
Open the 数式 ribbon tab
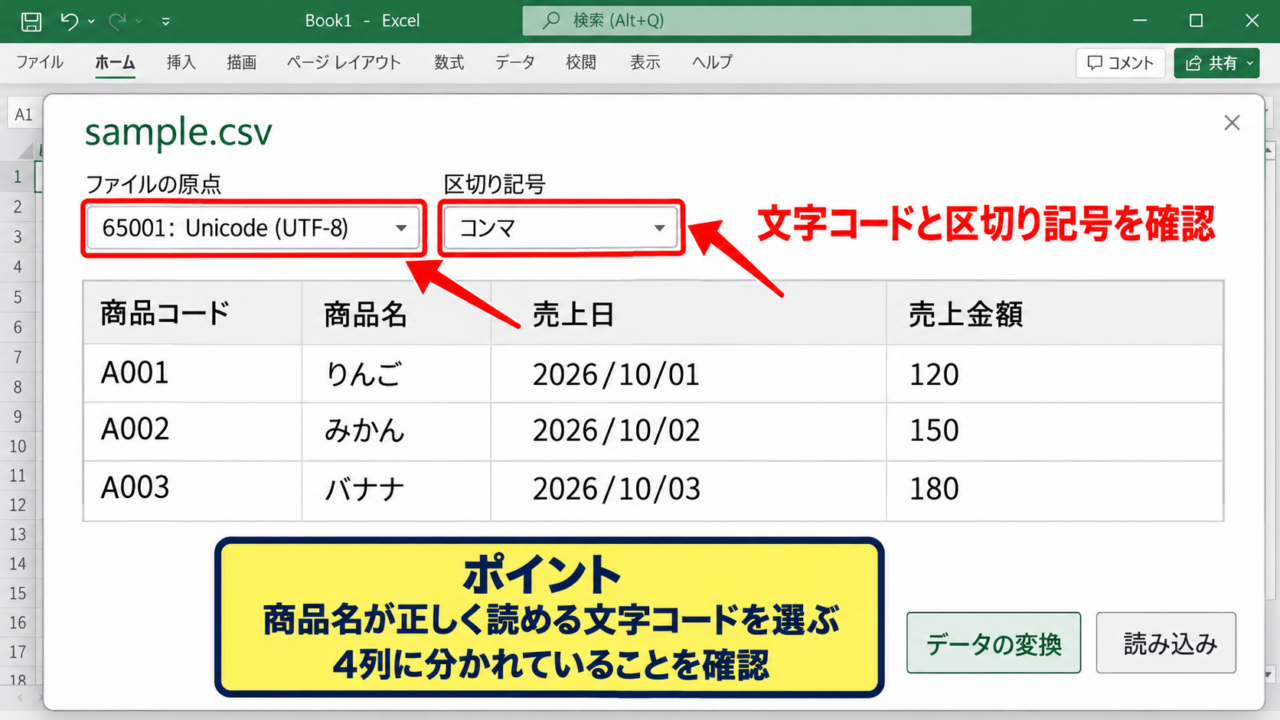click(x=449, y=62)
